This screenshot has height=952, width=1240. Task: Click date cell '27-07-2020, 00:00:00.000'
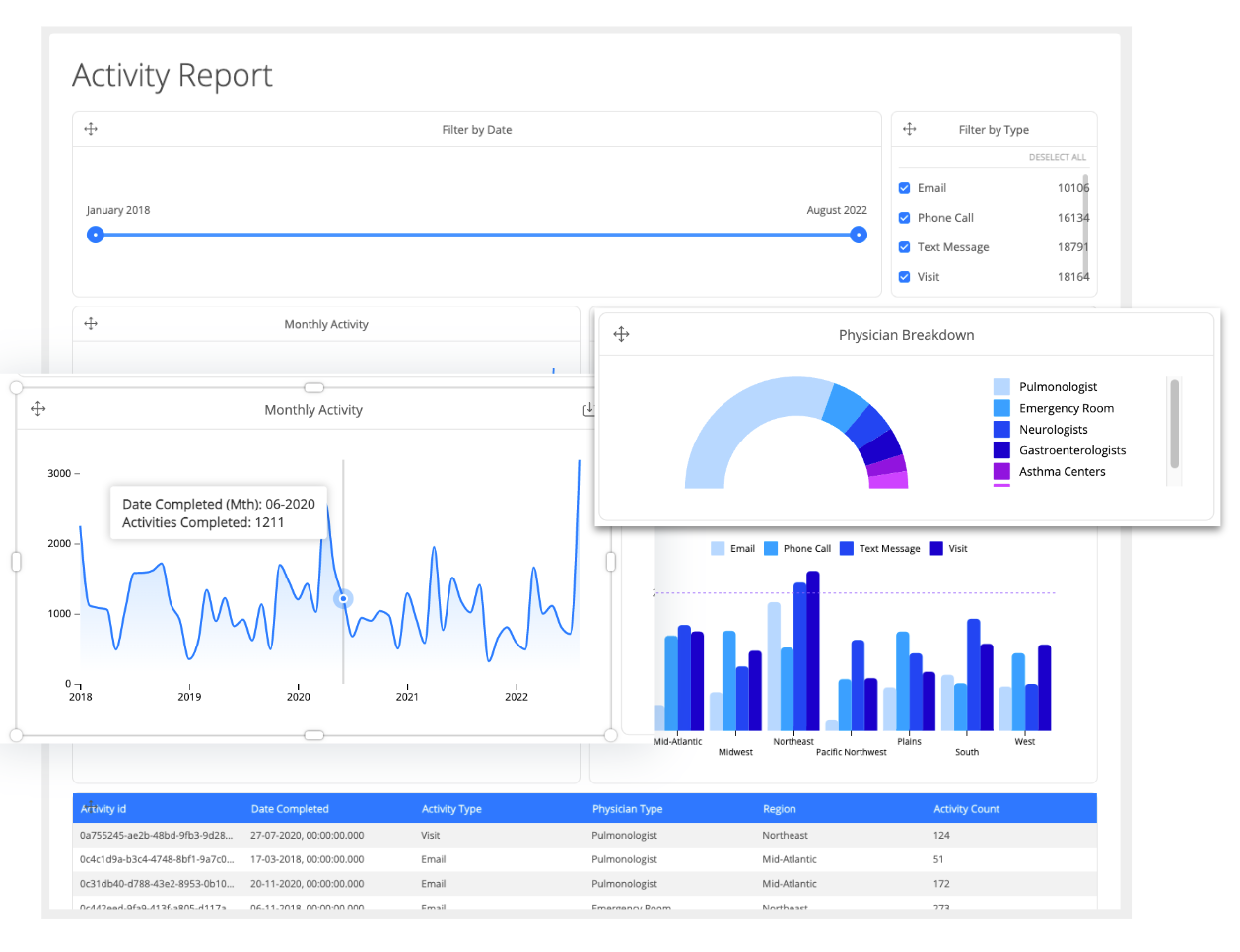[x=307, y=835]
